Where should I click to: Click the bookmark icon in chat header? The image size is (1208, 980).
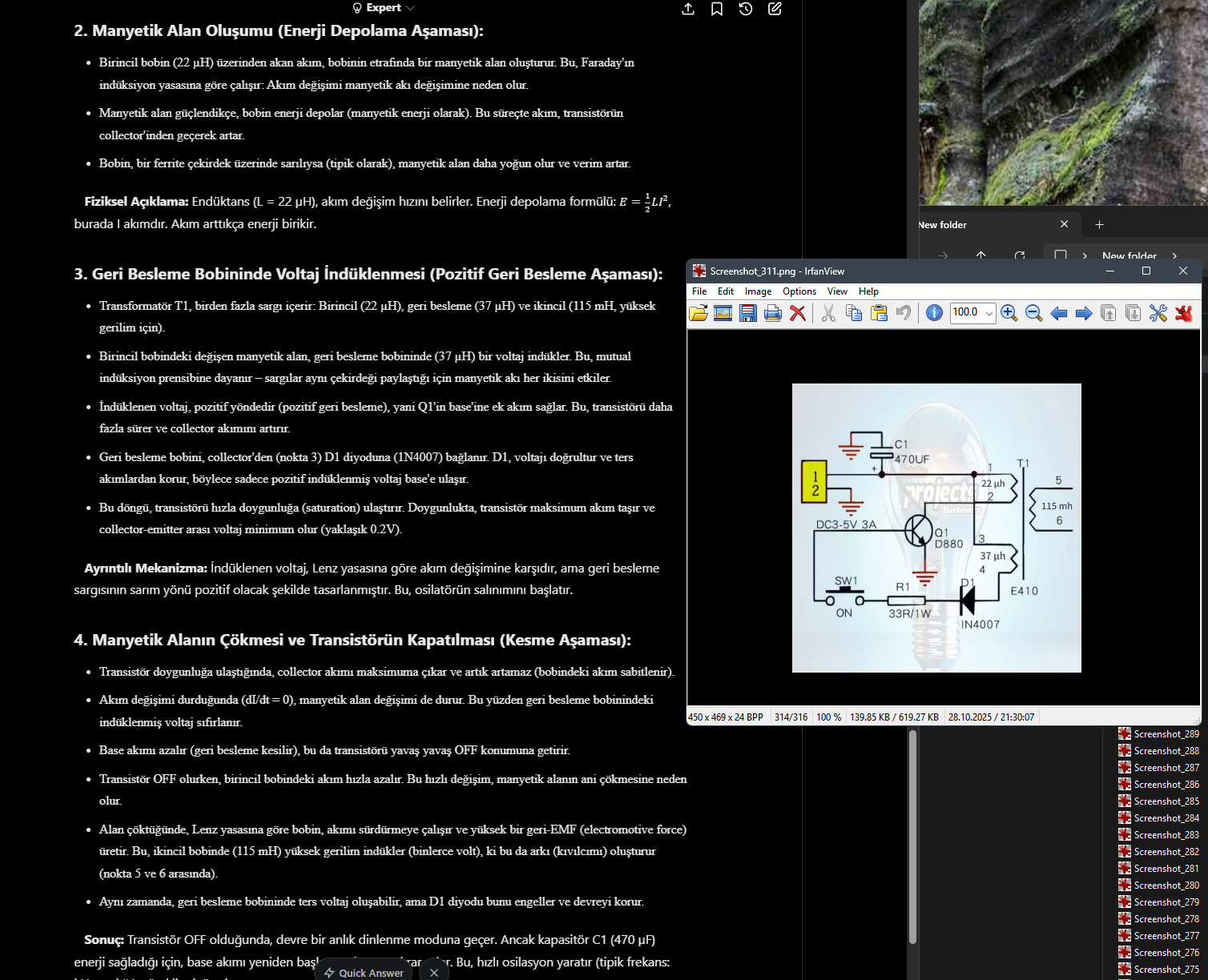point(717,9)
